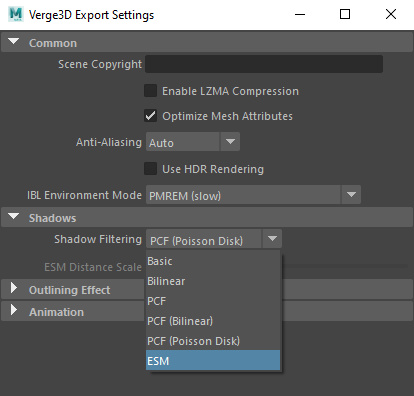The width and height of the screenshot is (414, 396).
Task: Toggle Use HDR Rendering checkbox
Action: pos(150,169)
